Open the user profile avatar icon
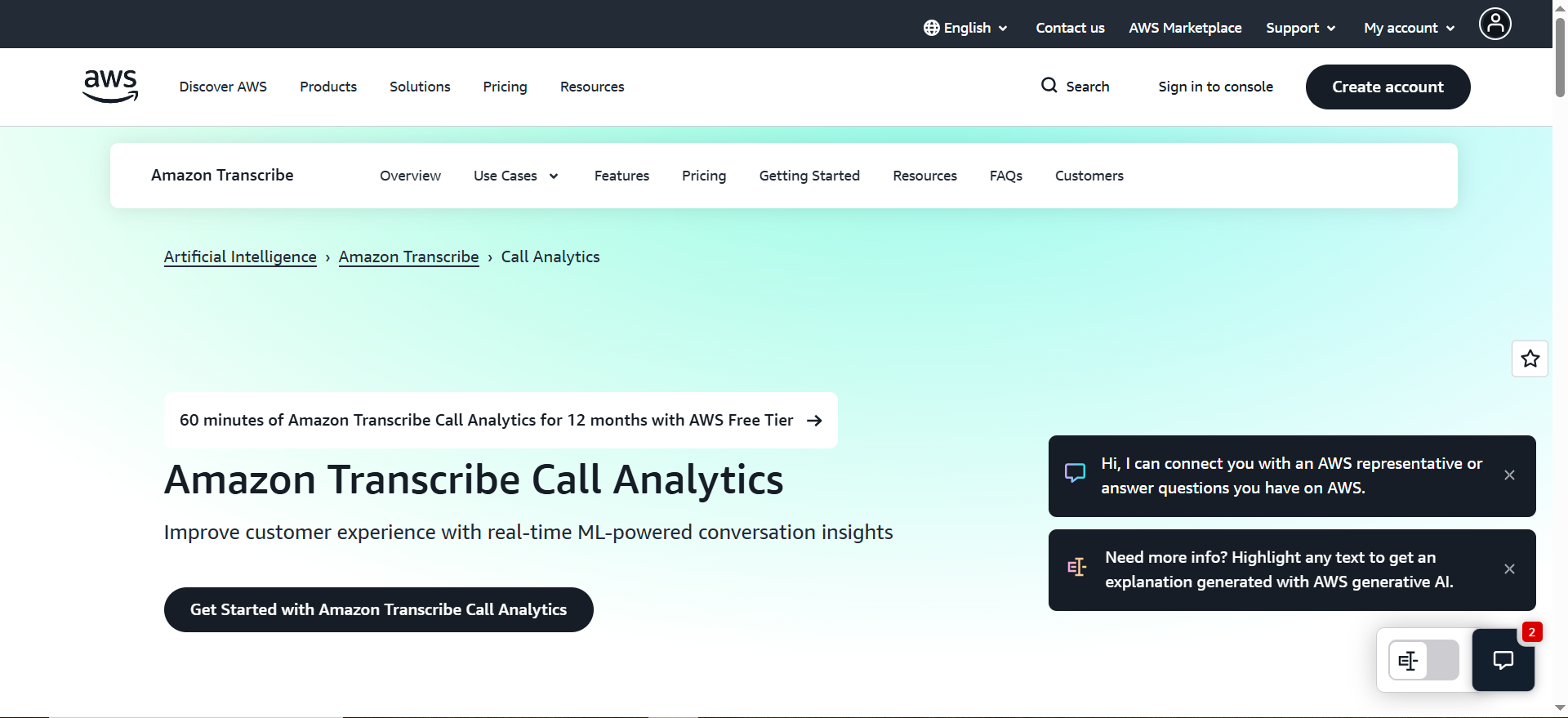1568x718 pixels. click(1494, 24)
